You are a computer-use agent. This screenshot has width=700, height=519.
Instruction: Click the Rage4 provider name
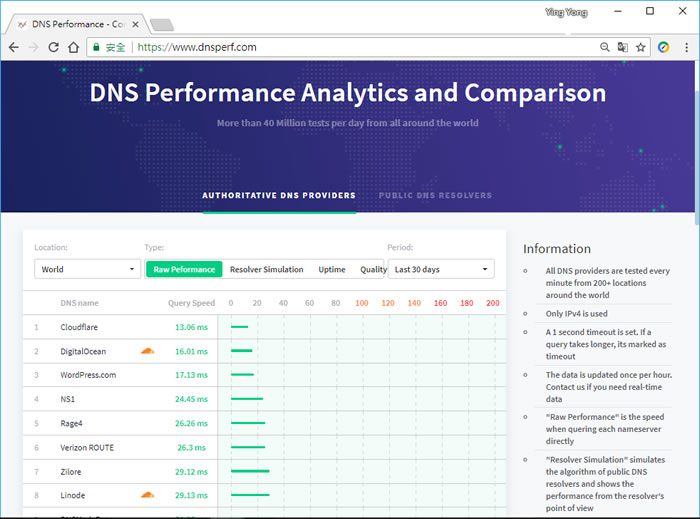[x=71, y=423]
